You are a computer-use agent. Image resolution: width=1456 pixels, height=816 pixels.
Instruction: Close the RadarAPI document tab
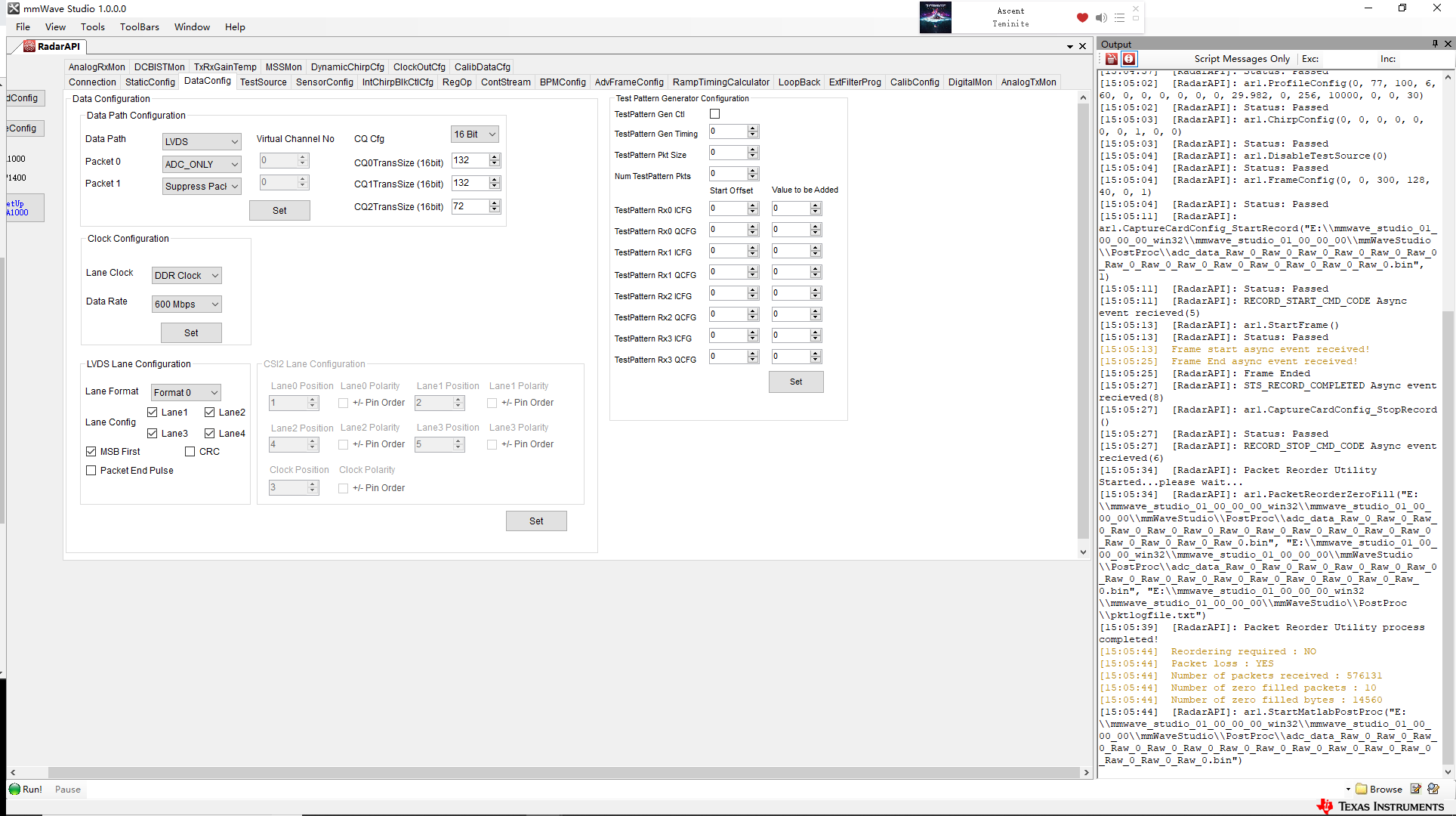click(1083, 46)
